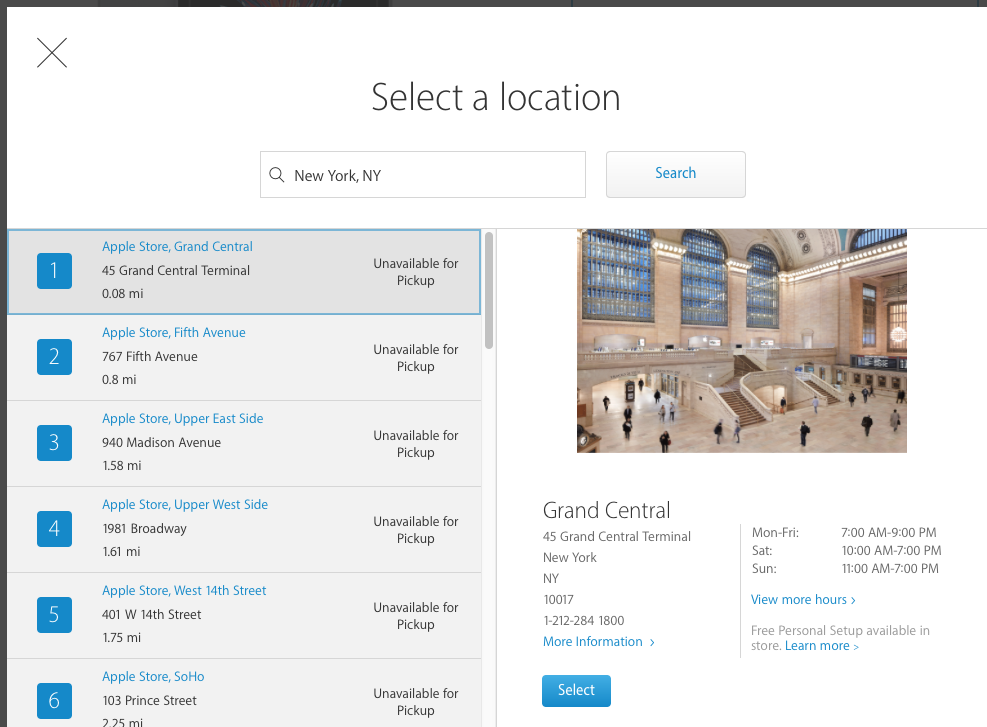The width and height of the screenshot is (987, 727).
Task: Click the 1.58 mi distance text
Action: pyautogui.click(x=121, y=466)
